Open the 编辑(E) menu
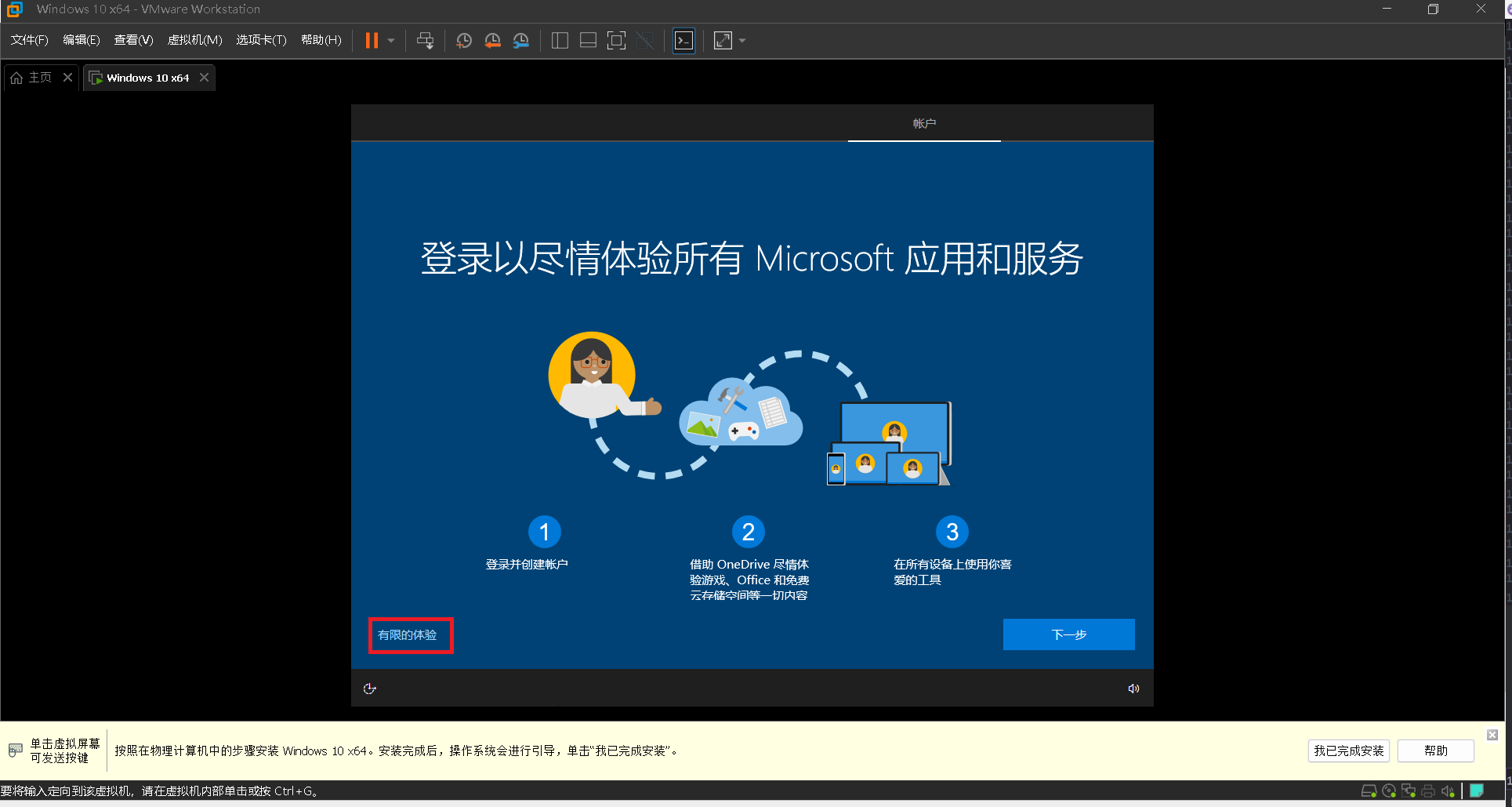This screenshot has height=807, width=1512. [x=82, y=40]
